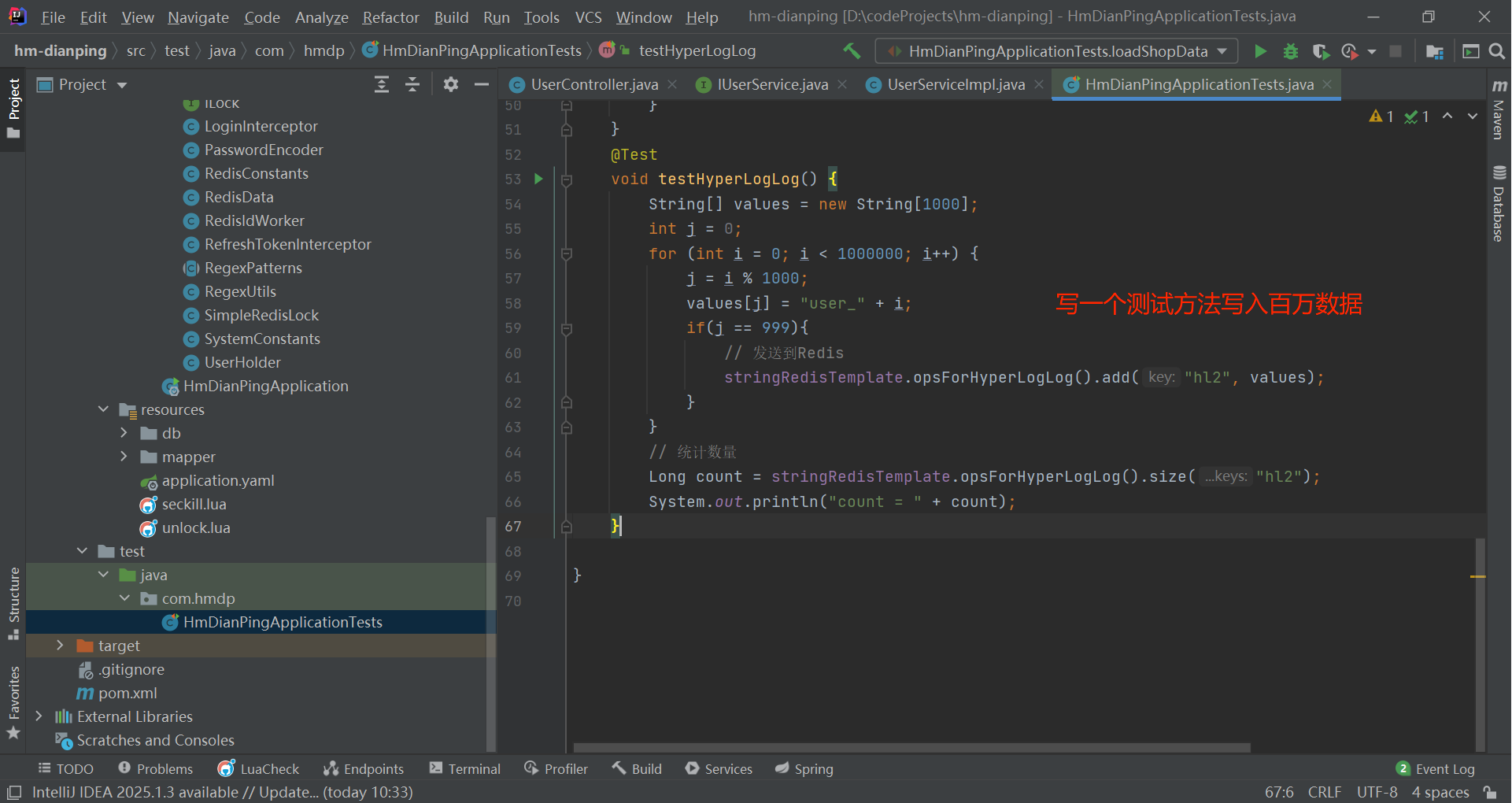This screenshot has width=1512, height=803.
Task: Click the Search Everywhere magnifier icon
Action: coord(1497,51)
